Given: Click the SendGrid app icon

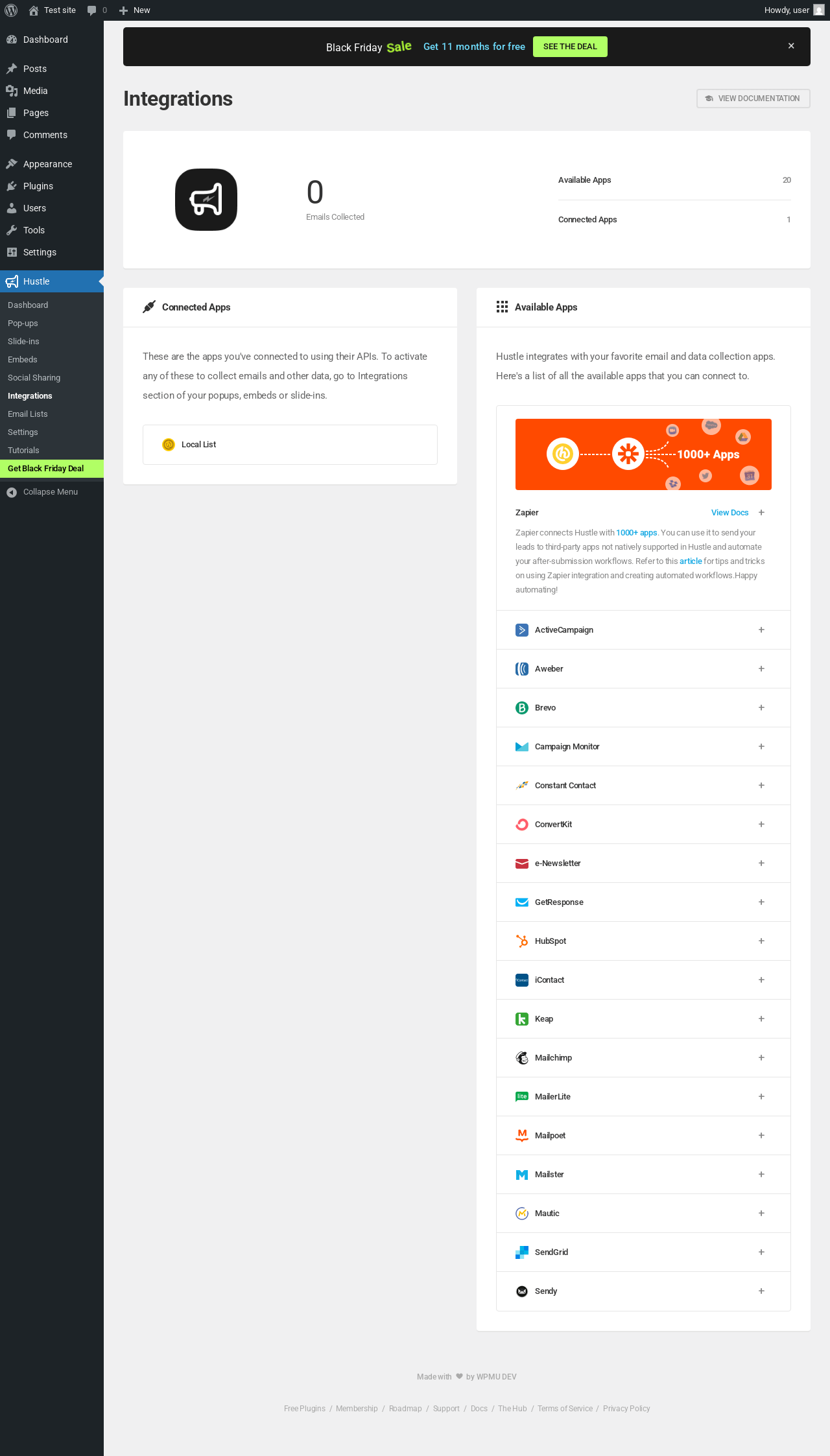Looking at the screenshot, I should [522, 1252].
